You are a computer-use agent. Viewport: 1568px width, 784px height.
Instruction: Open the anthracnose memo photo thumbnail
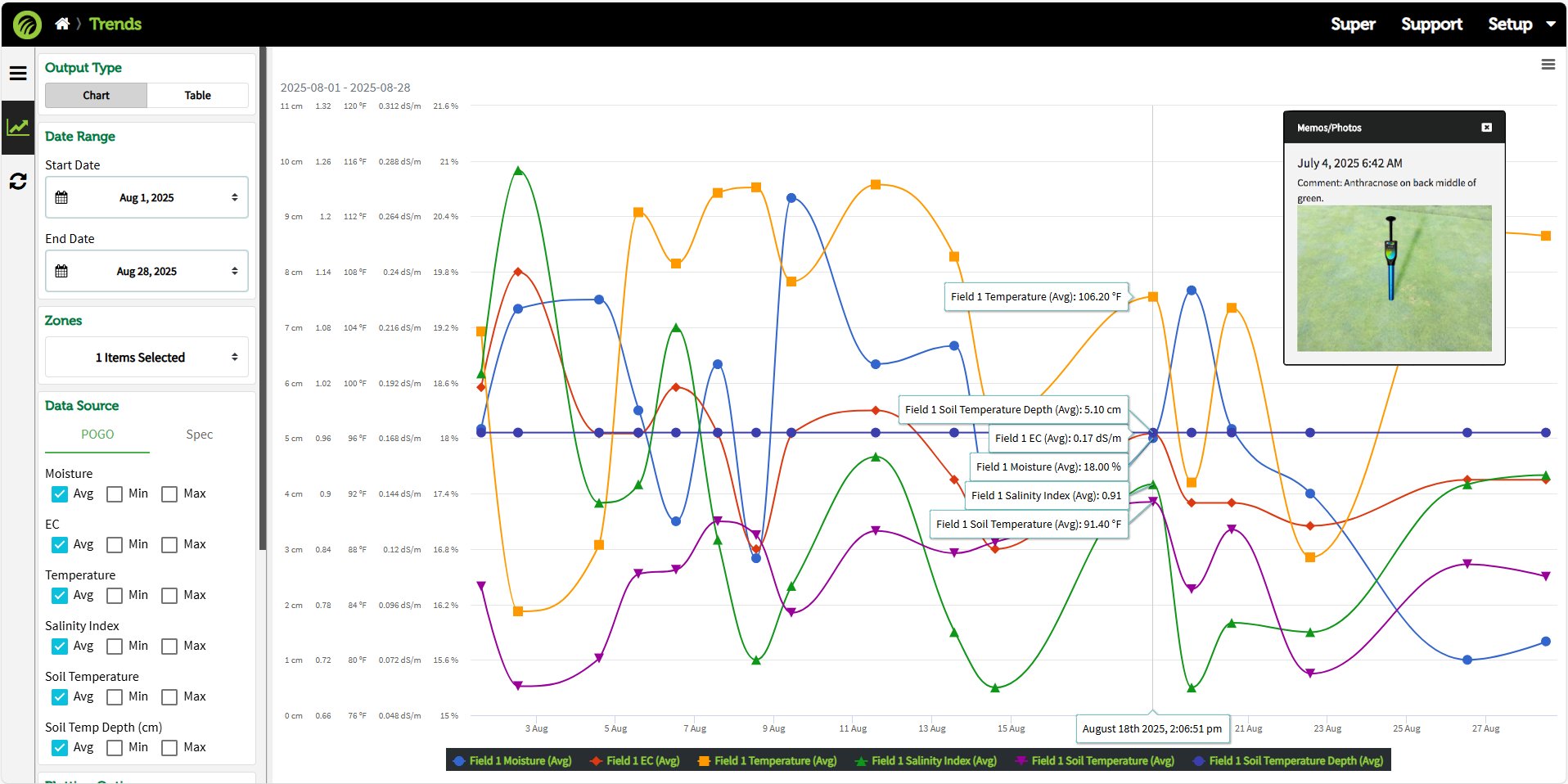click(x=1394, y=278)
